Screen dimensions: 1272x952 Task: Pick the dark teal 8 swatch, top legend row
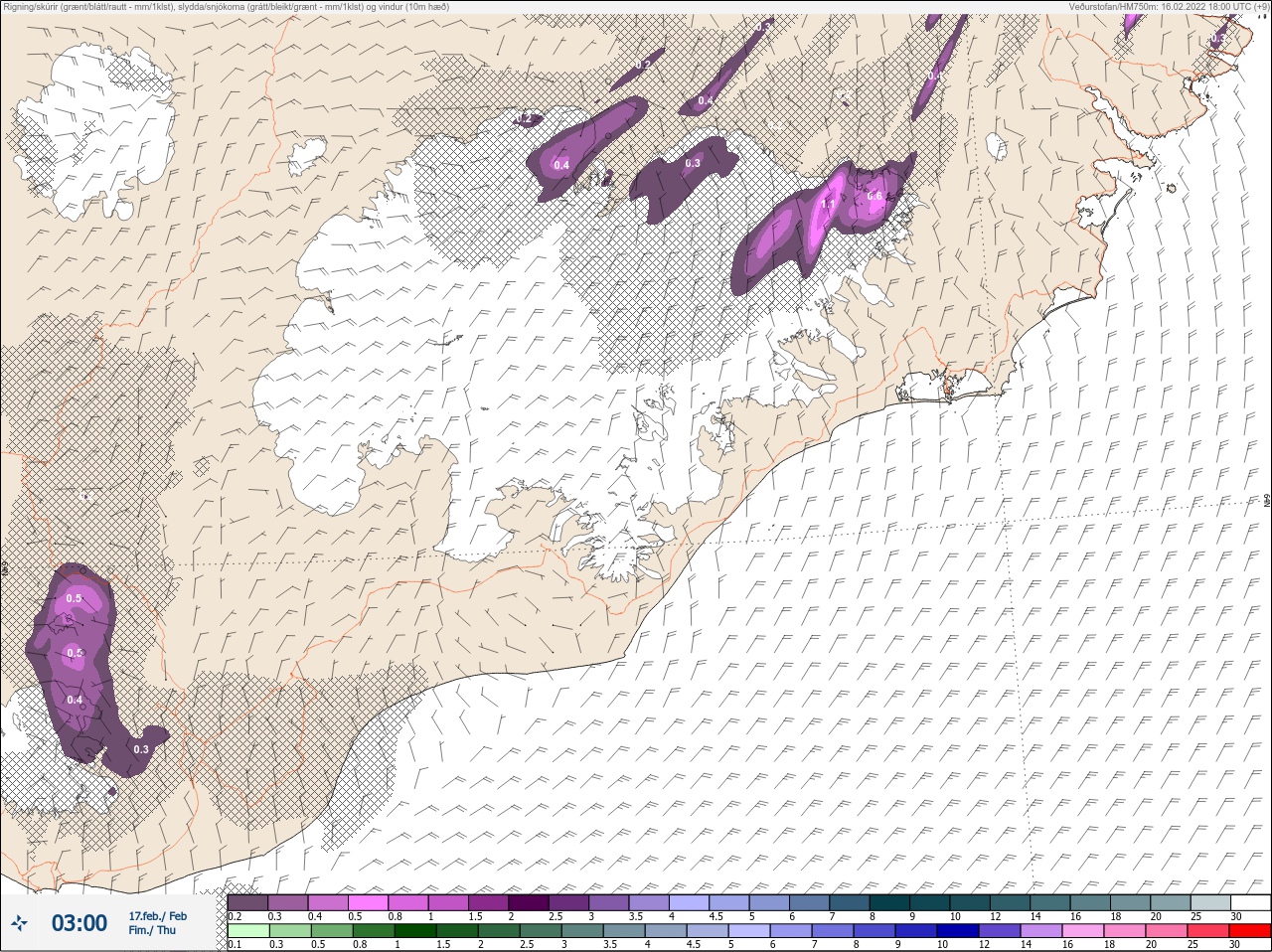point(889,903)
